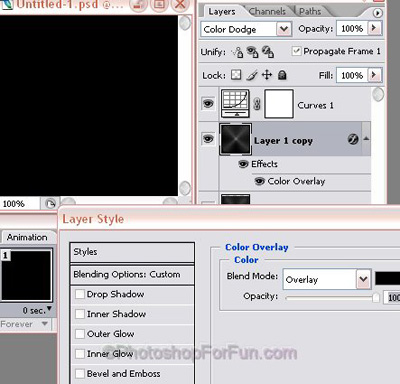Open the Color Dodge blending mode dropdown
400x384 pixels.
click(x=284, y=29)
